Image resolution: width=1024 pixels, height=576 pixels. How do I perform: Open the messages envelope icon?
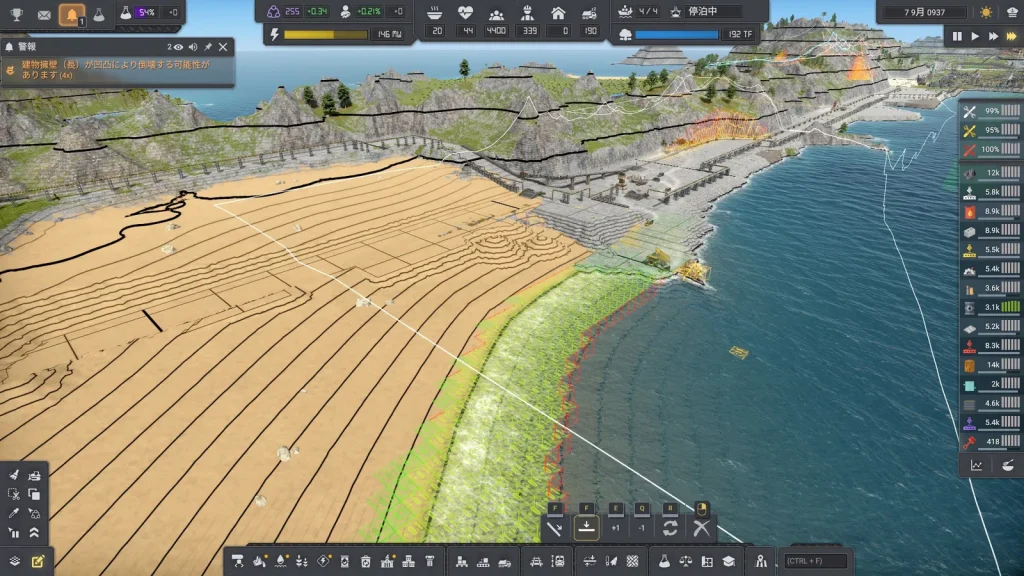coord(44,14)
